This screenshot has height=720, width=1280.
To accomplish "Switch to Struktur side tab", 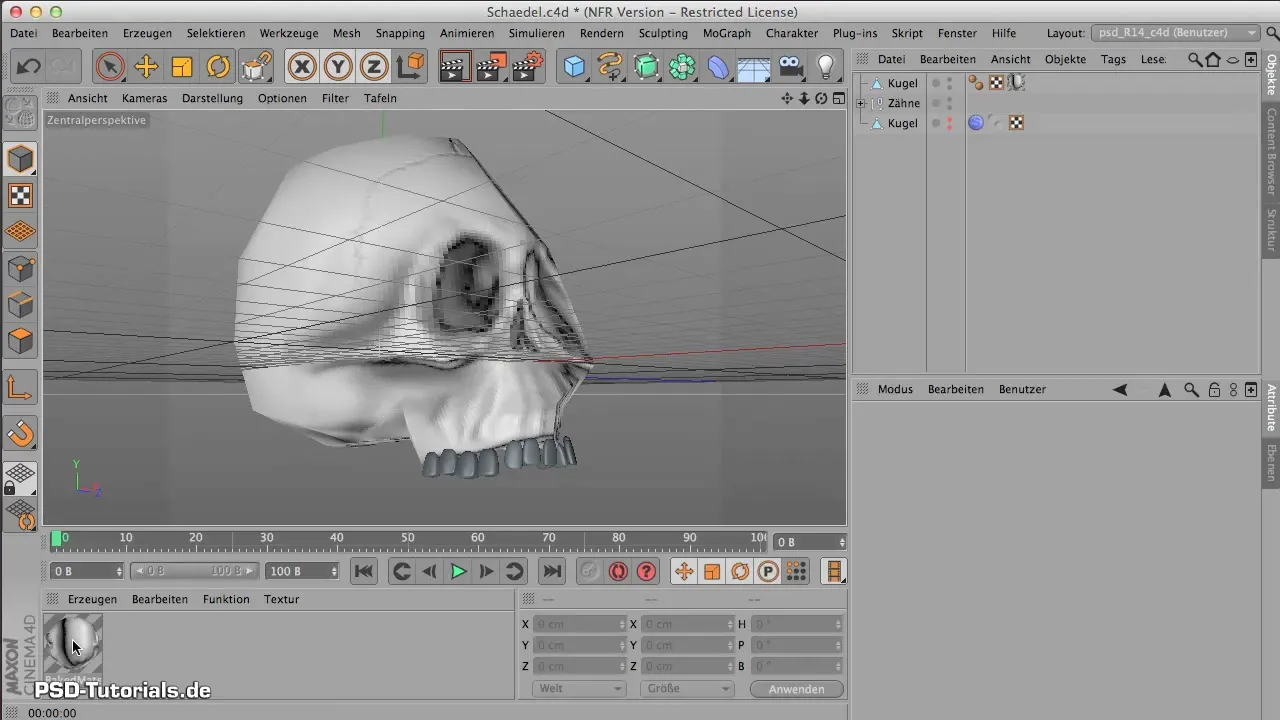I will click(x=1271, y=229).
